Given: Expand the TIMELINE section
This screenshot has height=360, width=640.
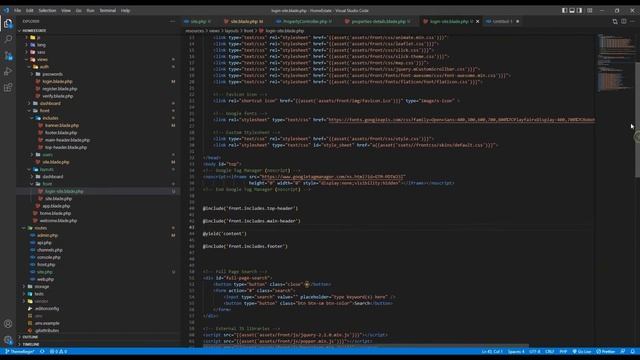Looking at the screenshot, I should (98, 344).
